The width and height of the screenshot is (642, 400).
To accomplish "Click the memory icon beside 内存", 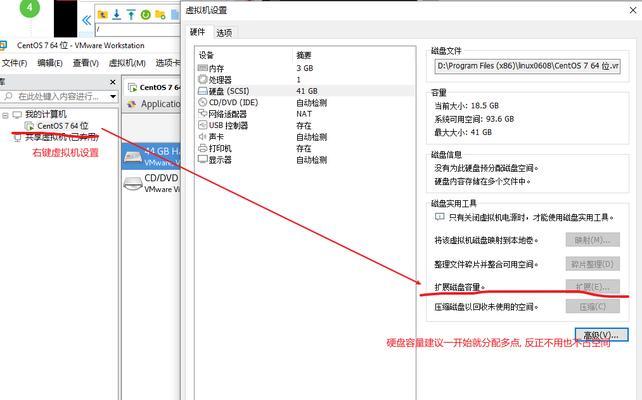I will [x=203, y=68].
